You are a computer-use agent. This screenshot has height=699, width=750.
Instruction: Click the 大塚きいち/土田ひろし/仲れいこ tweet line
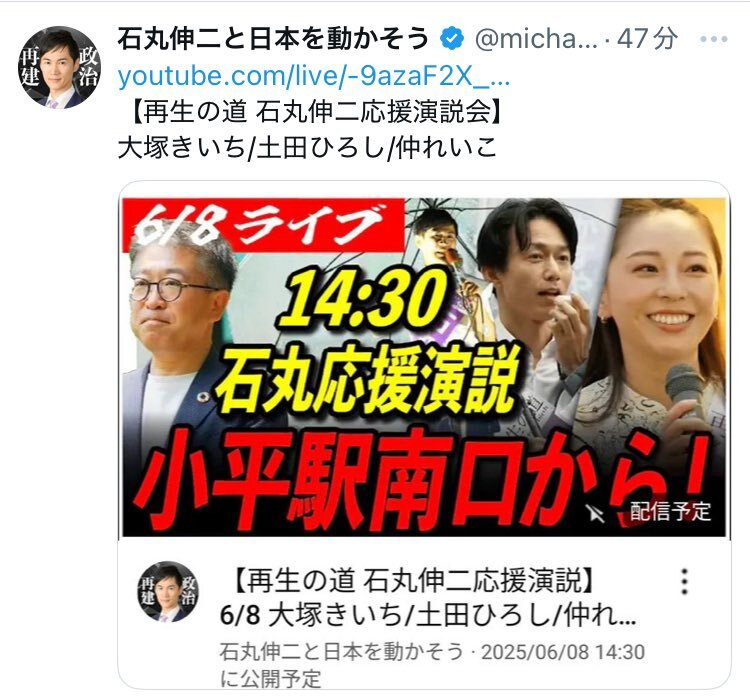coord(307,147)
